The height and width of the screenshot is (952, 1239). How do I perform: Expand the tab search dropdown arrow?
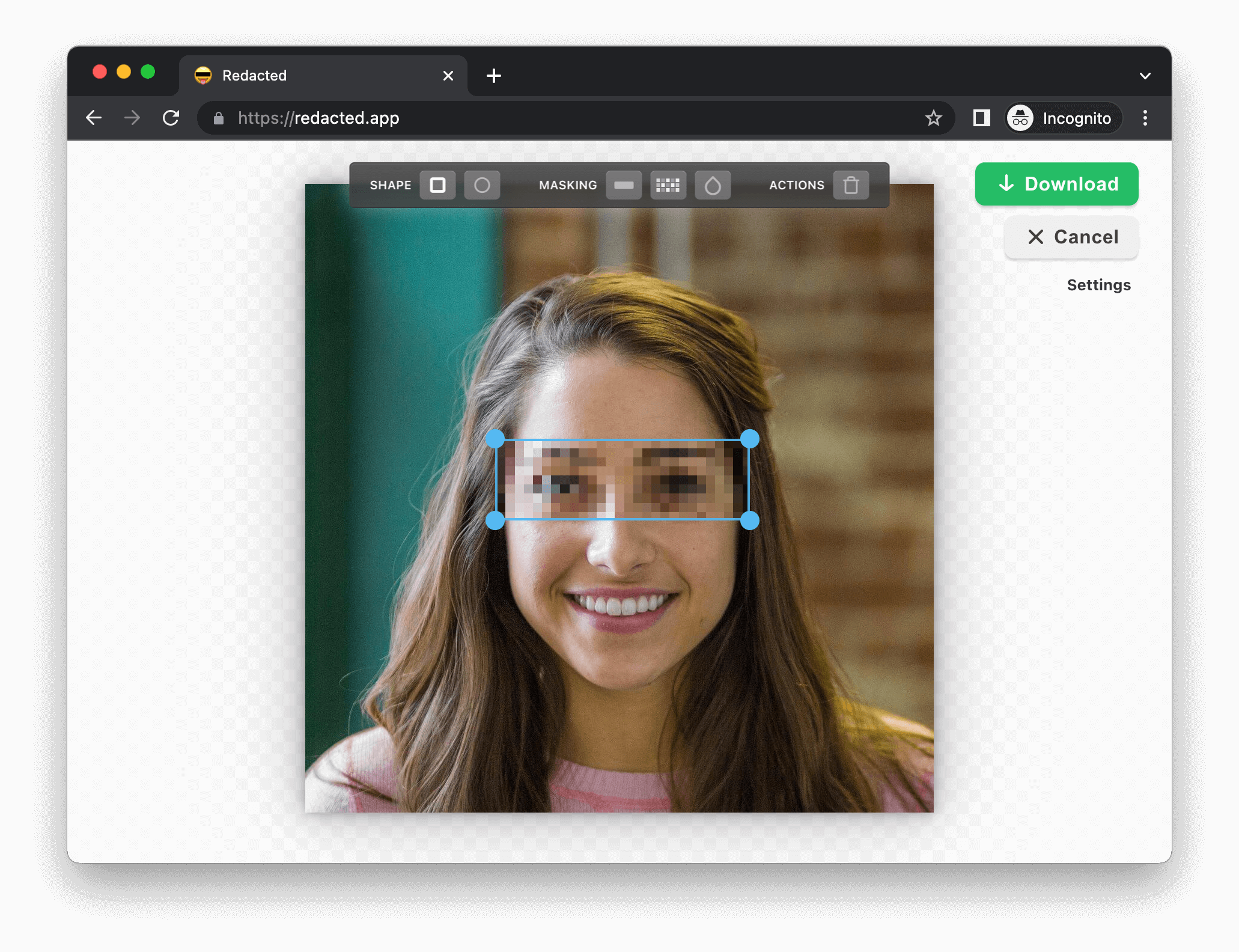[x=1145, y=76]
